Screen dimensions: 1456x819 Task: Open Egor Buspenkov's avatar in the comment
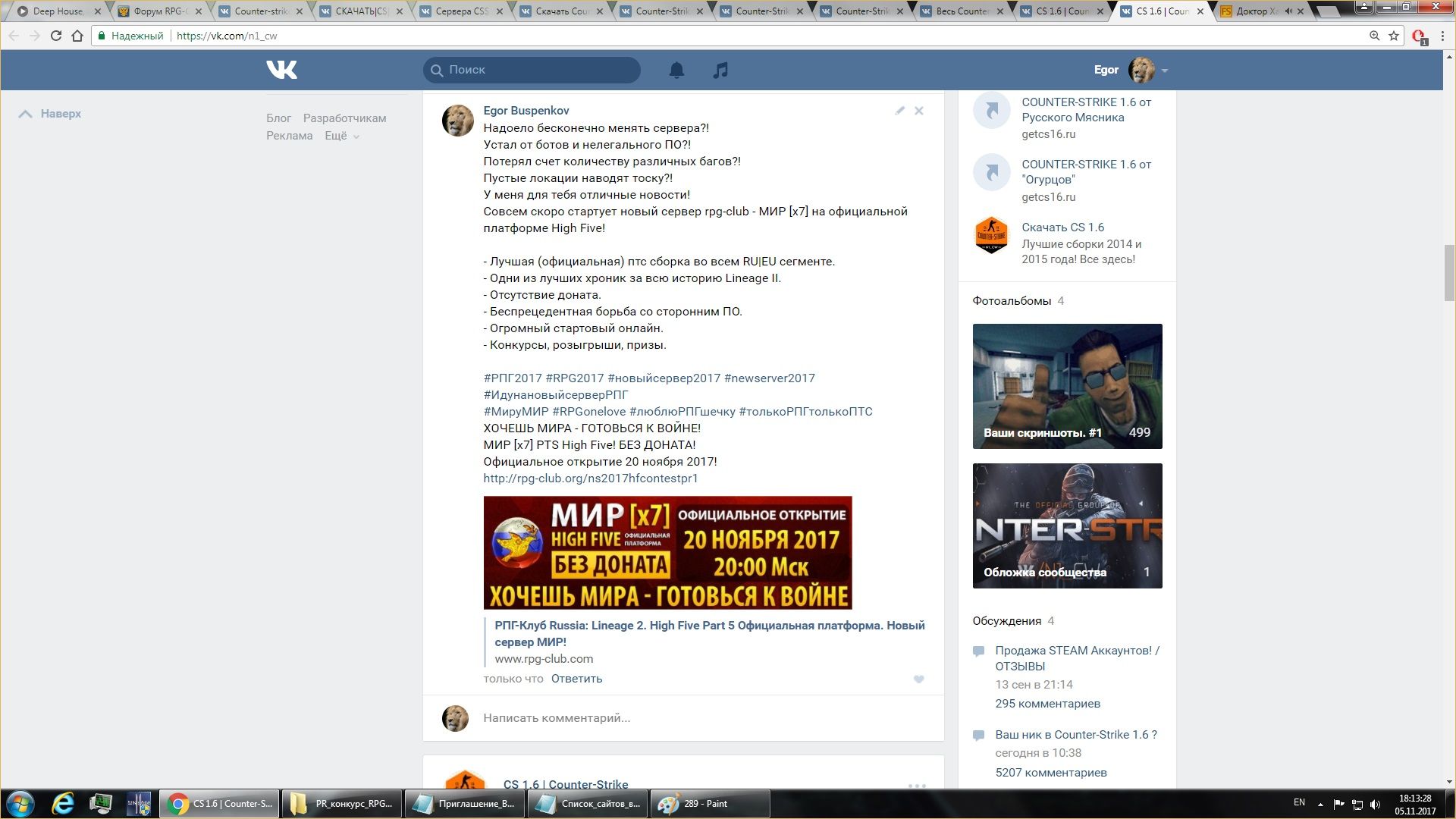click(x=457, y=121)
